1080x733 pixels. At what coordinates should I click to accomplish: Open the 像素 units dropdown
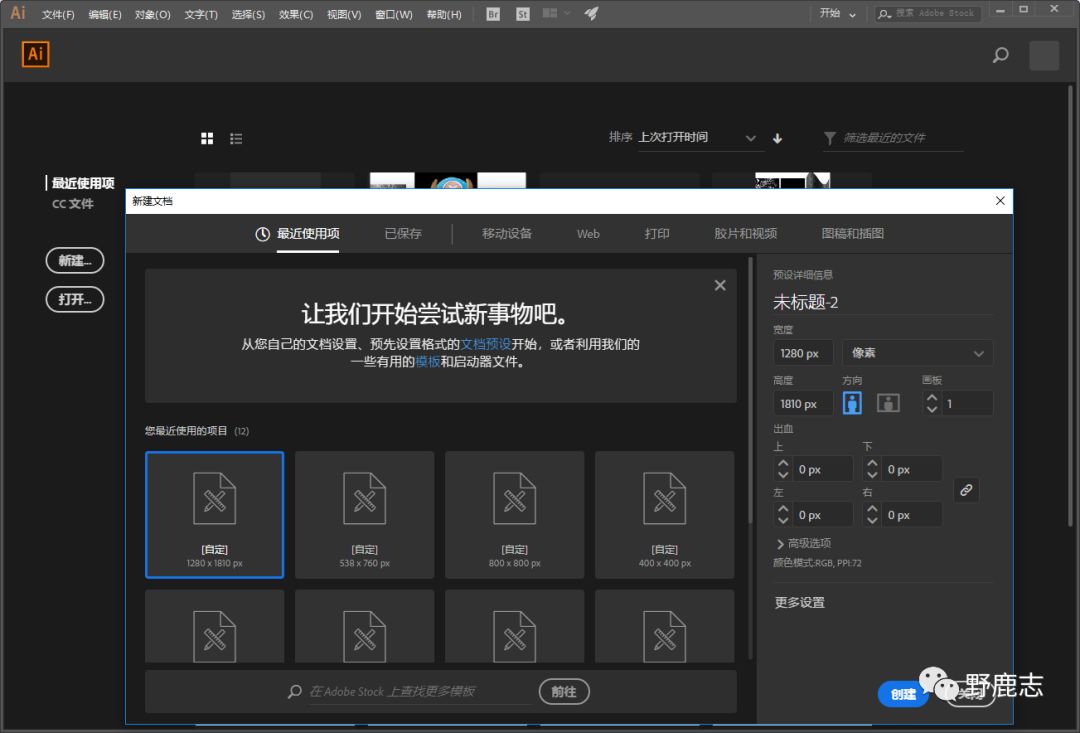(917, 353)
